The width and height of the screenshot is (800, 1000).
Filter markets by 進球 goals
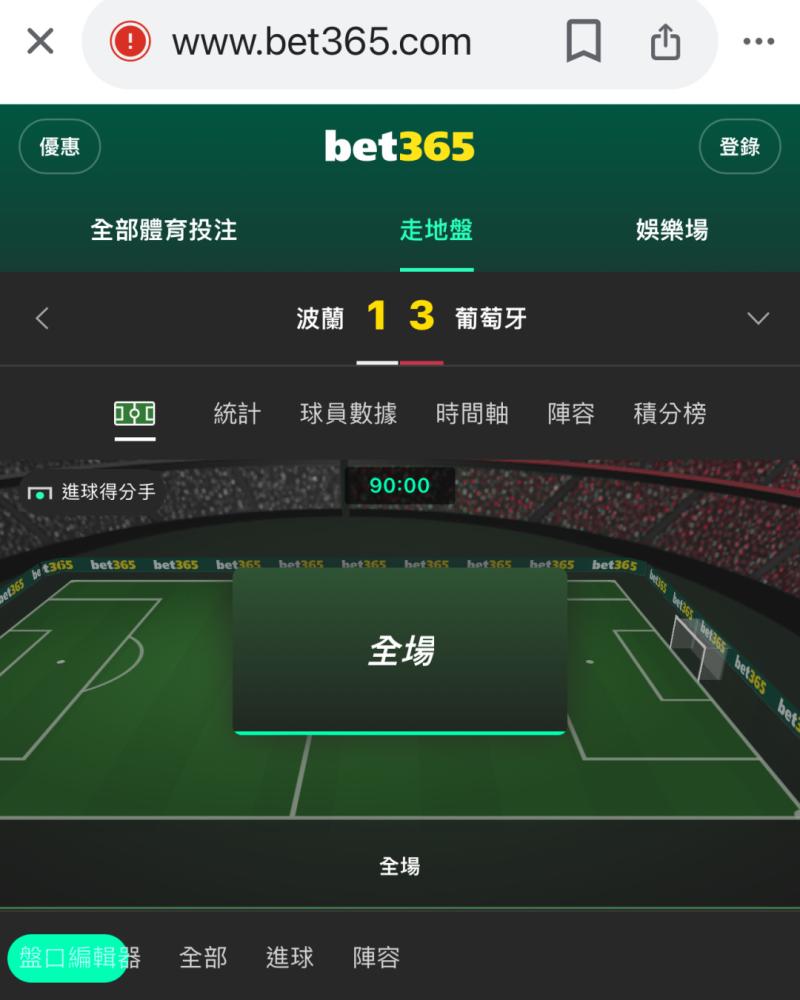point(290,957)
